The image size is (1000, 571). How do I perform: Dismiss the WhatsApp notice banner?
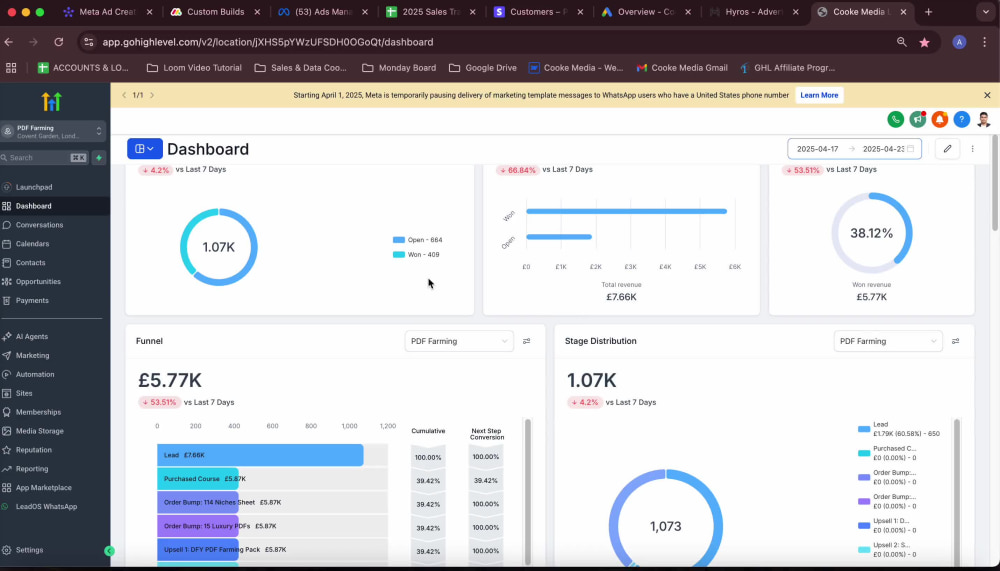987,95
